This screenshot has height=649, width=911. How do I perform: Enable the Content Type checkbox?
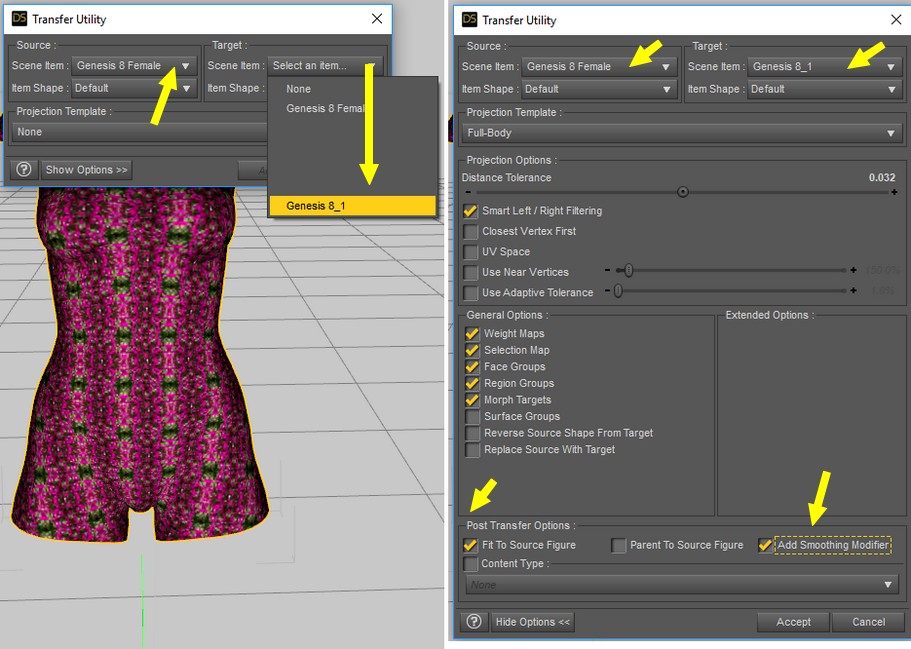(x=470, y=564)
